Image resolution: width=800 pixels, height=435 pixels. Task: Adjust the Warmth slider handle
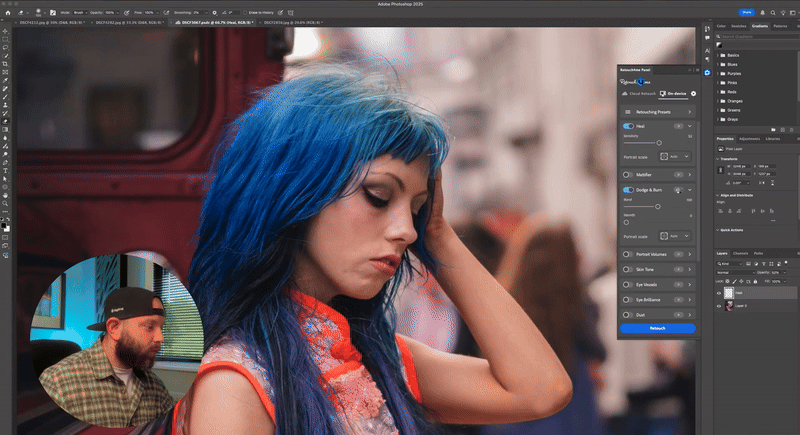626,222
